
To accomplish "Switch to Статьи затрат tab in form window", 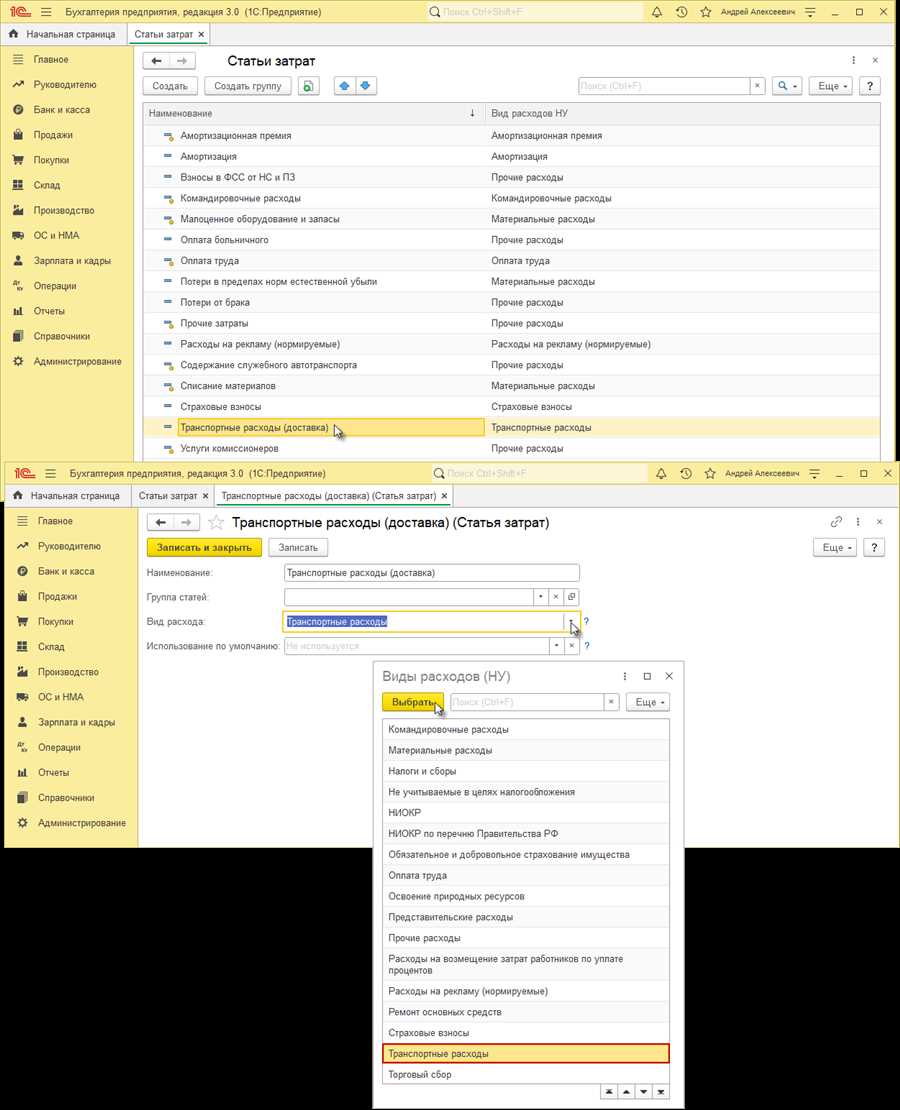I will 168,496.
